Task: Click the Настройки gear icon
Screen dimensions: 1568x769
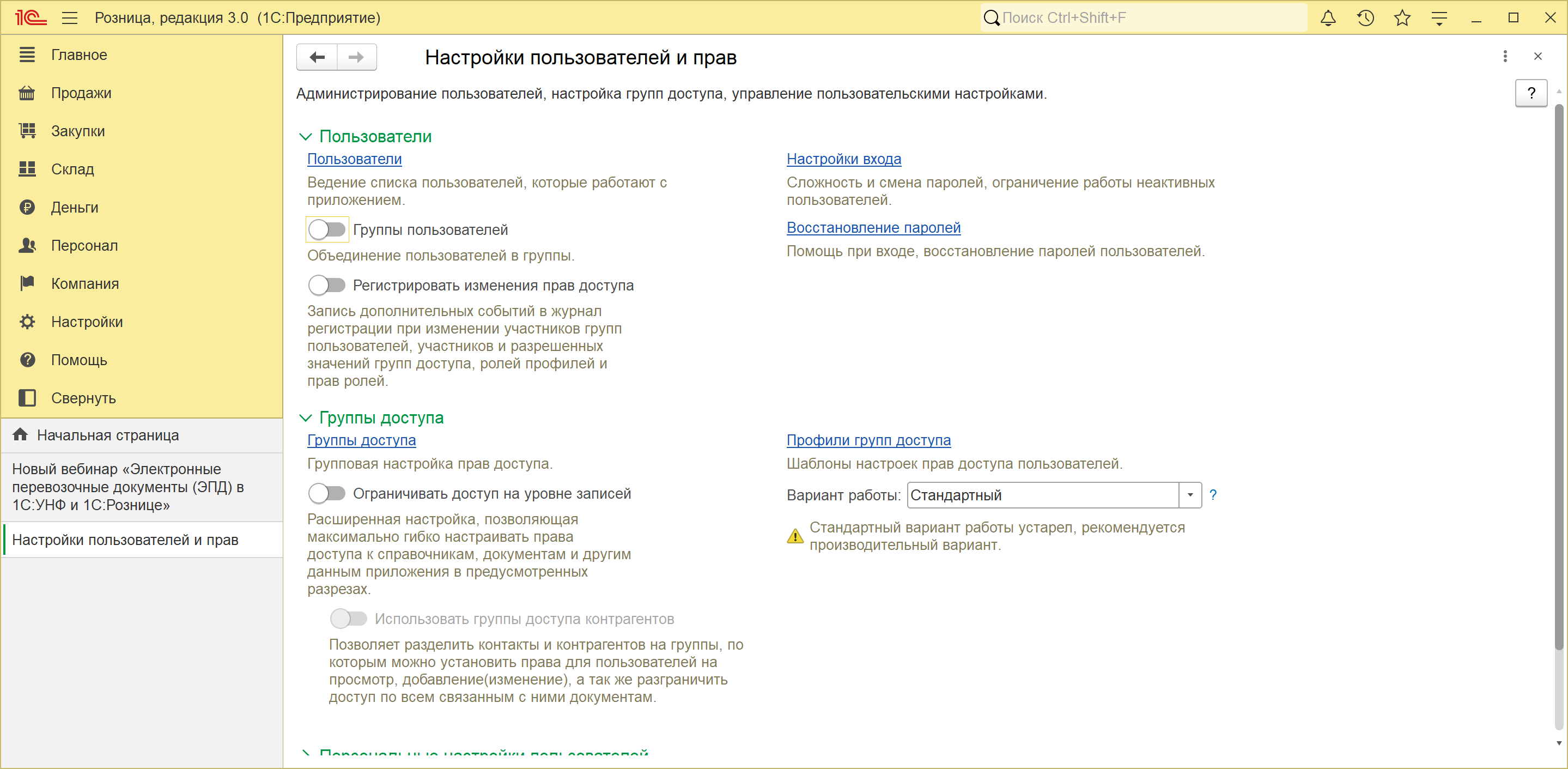Action: pos(27,322)
